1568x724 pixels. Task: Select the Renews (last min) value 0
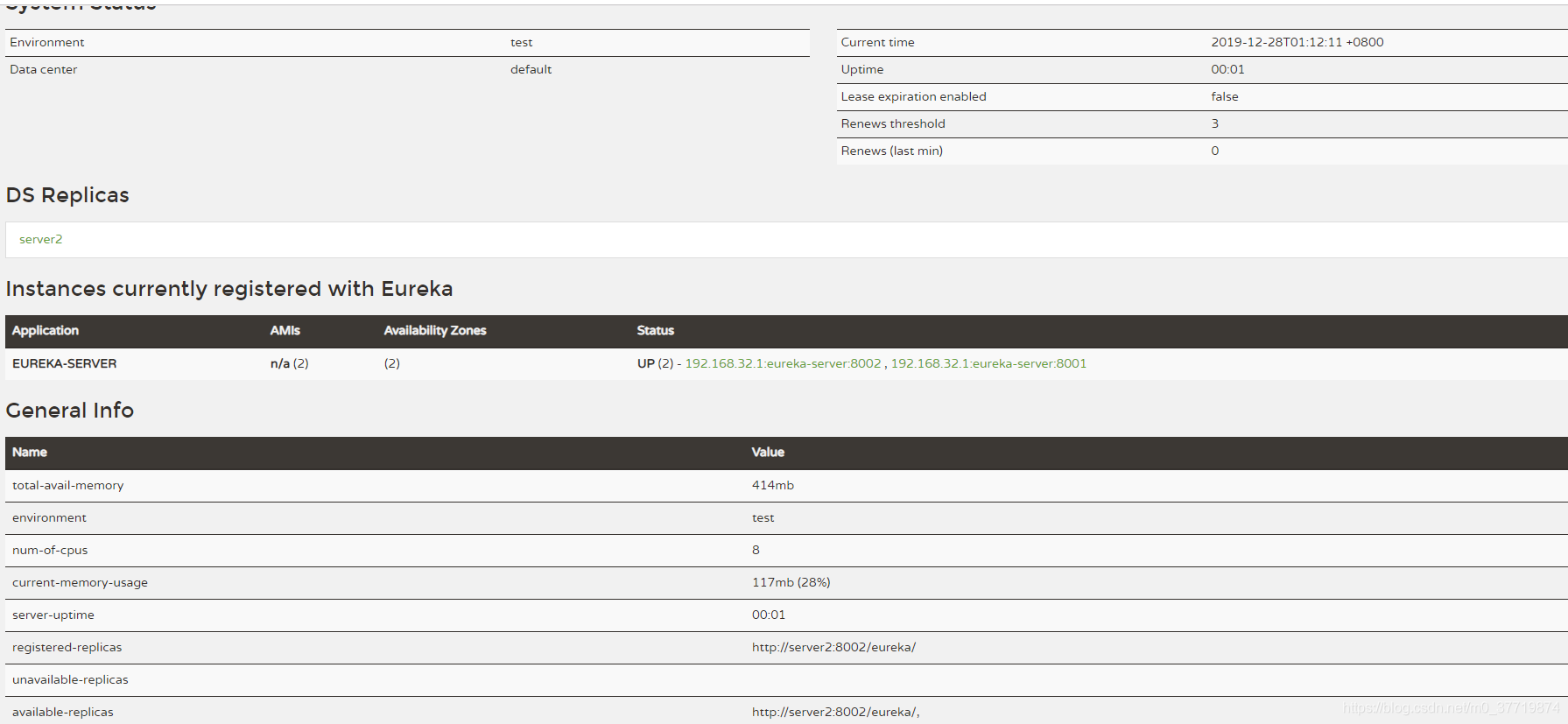coord(1215,151)
